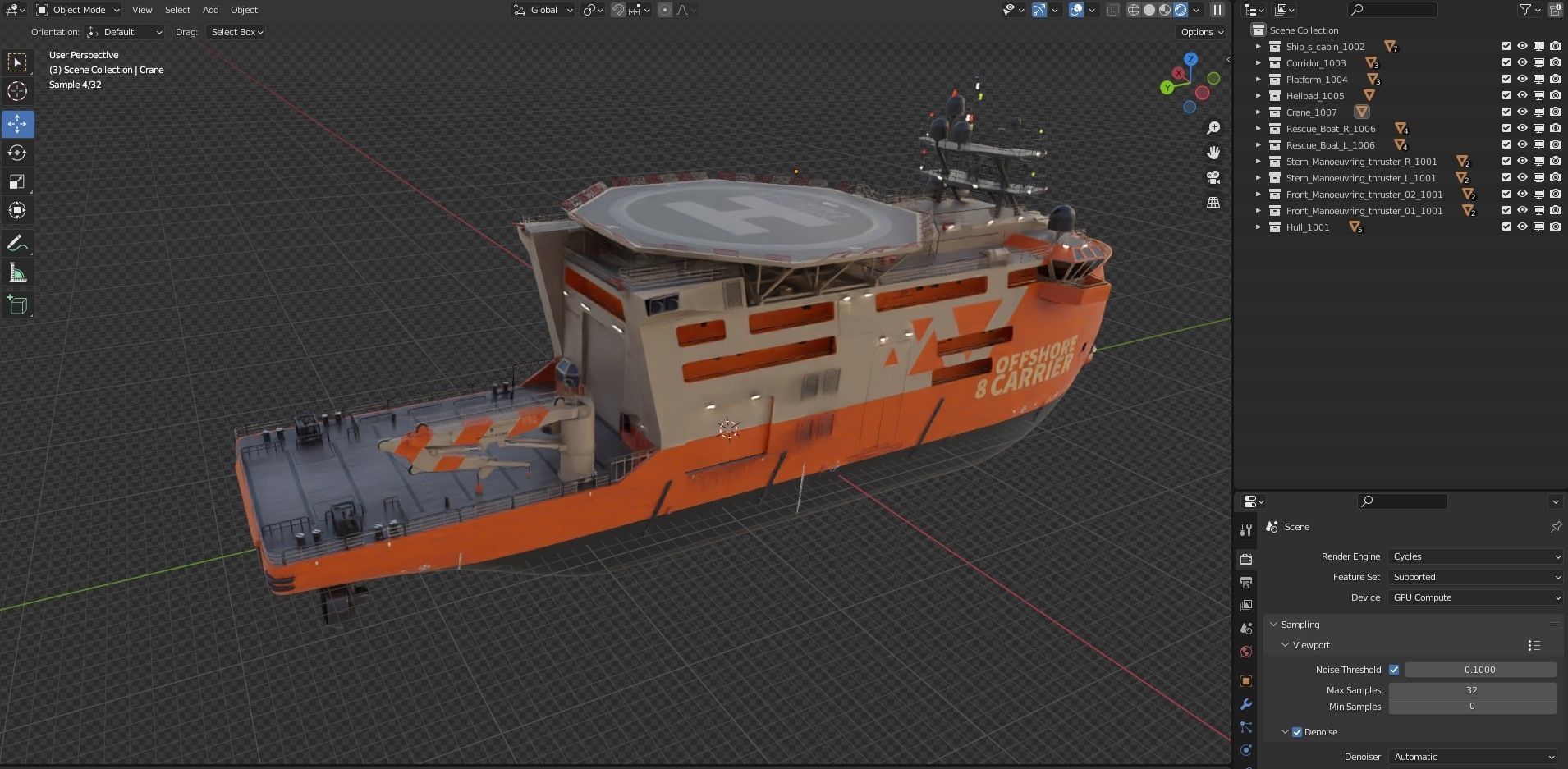
Task: Click the viewport sampling presets icon
Action: point(1534,646)
